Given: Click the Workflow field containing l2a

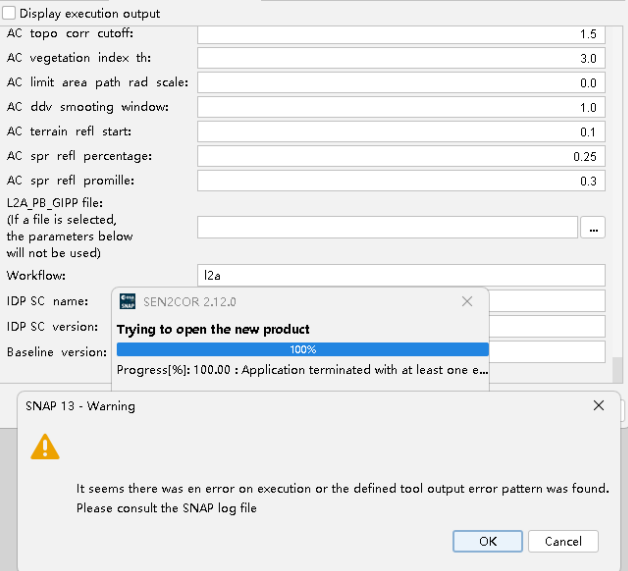Looking at the screenshot, I should (x=400, y=275).
